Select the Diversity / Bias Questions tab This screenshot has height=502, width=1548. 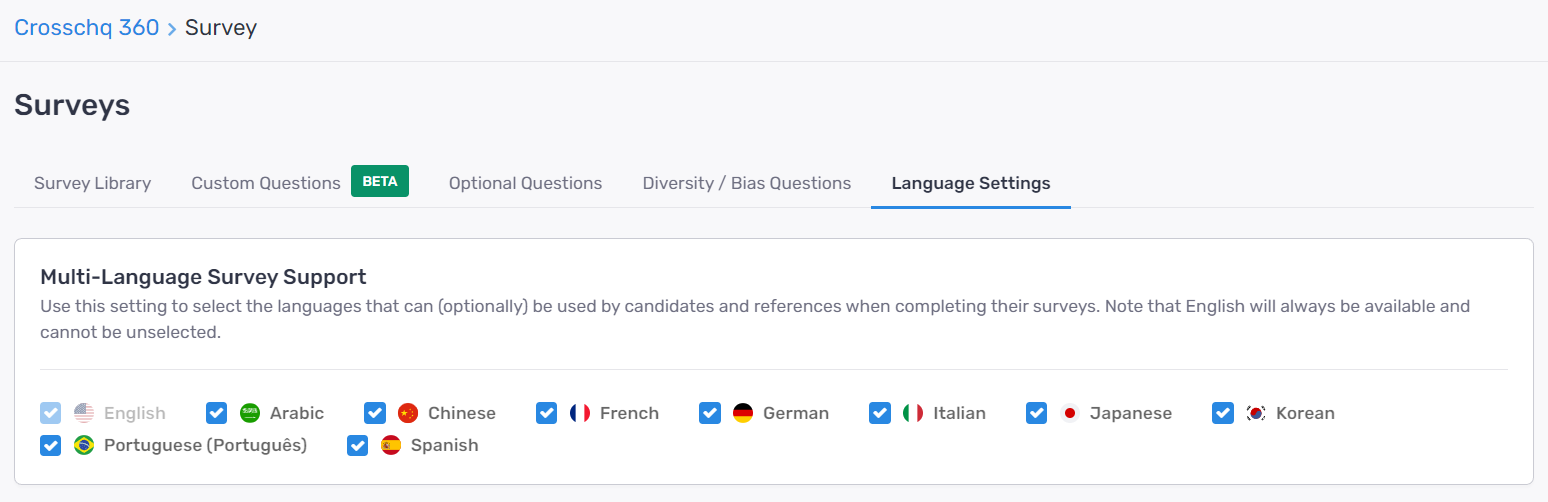(x=747, y=183)
